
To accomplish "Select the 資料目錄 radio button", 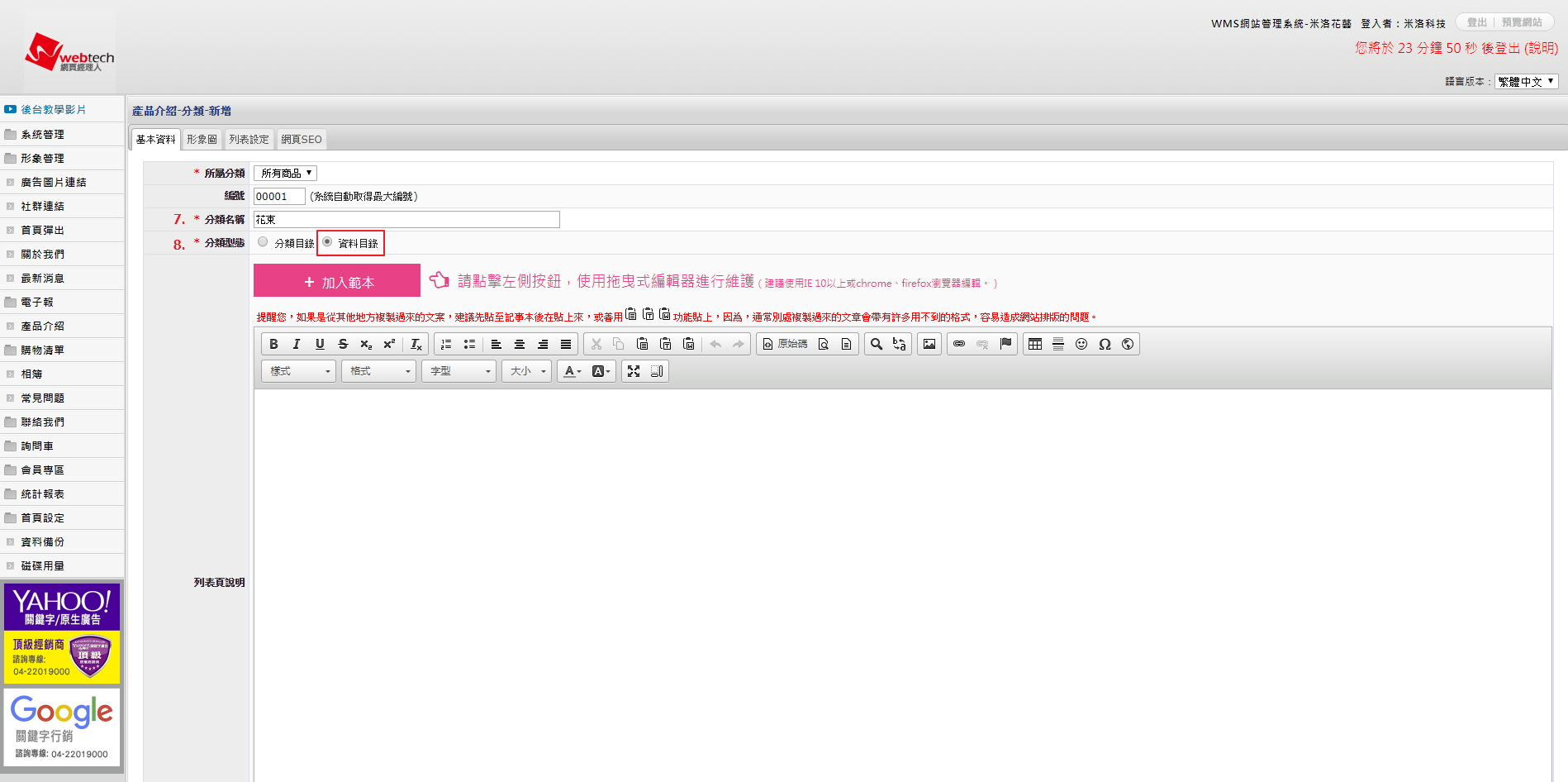I will (327, 242).
